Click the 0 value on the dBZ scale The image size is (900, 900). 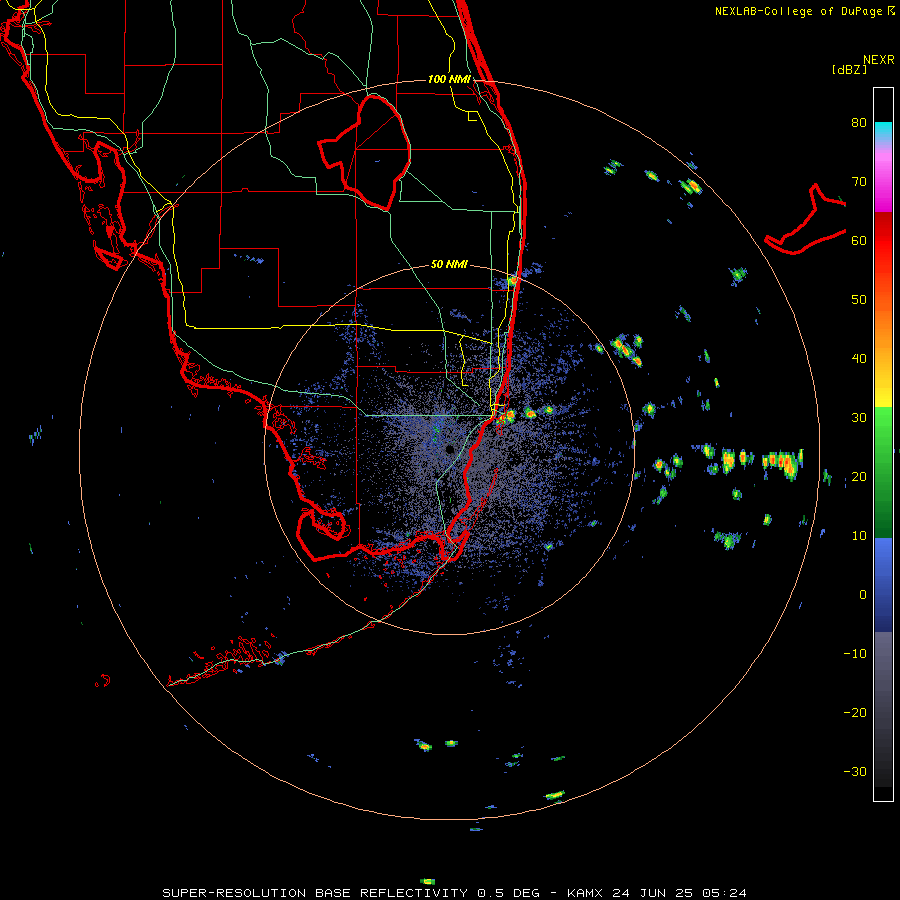(863, 595)
